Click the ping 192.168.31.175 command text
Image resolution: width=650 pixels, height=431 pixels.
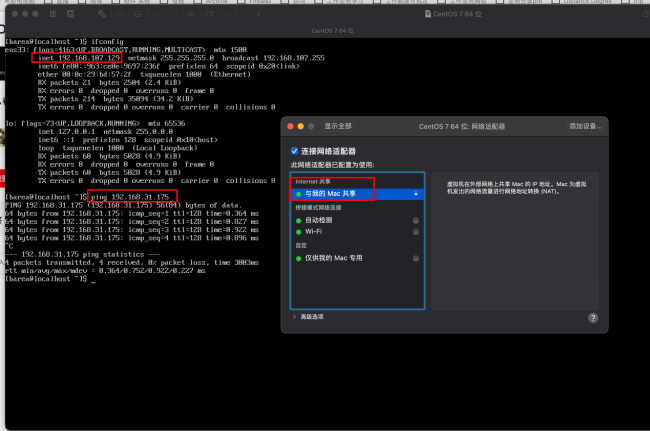[130, 197]
